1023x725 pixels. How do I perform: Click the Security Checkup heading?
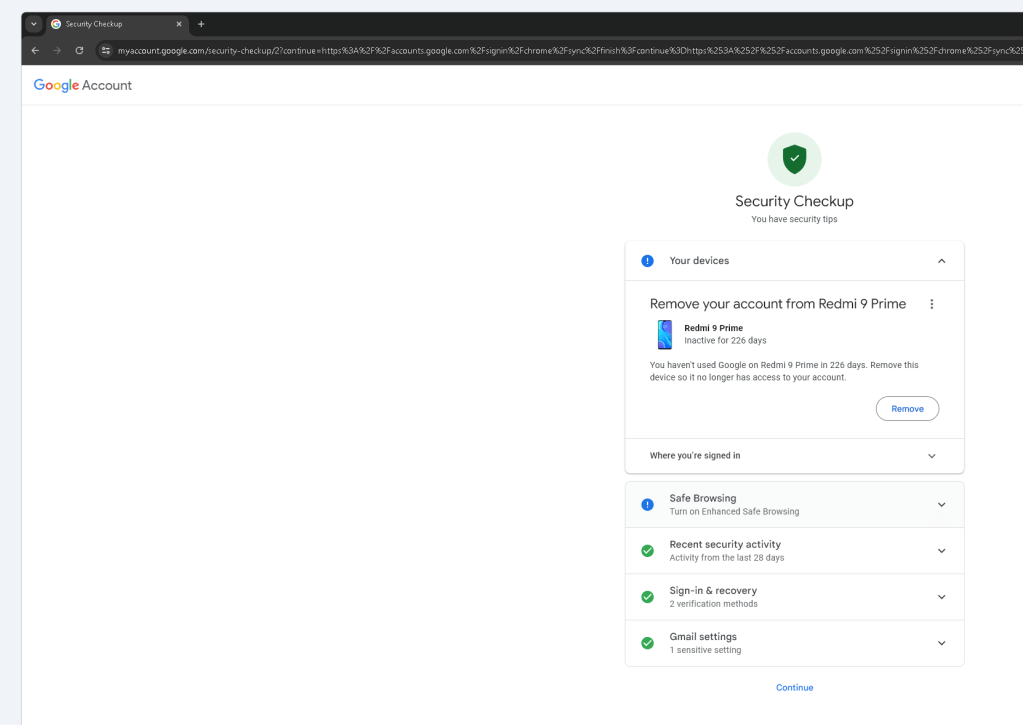[x=794, y=201]
